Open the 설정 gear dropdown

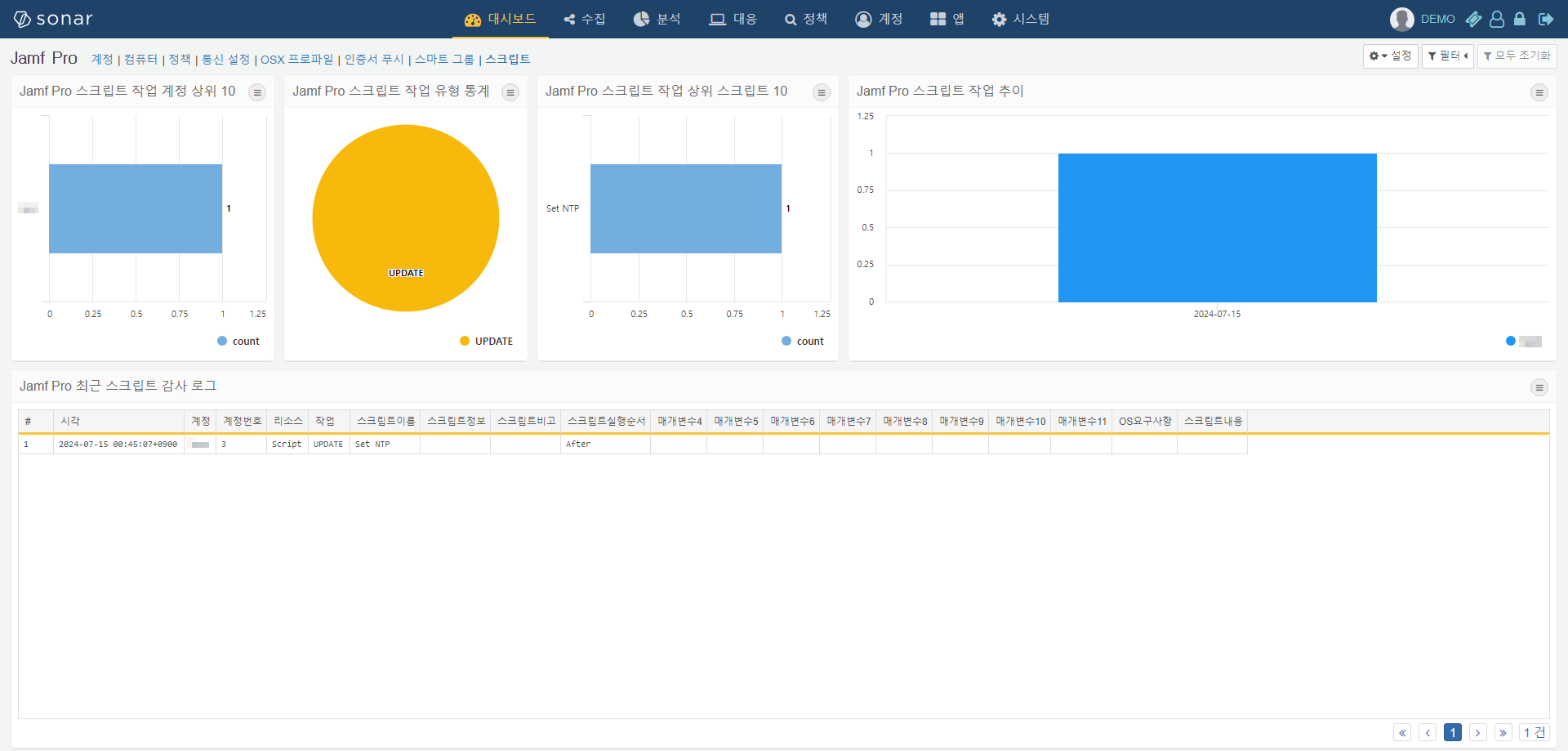[1390, 56]
